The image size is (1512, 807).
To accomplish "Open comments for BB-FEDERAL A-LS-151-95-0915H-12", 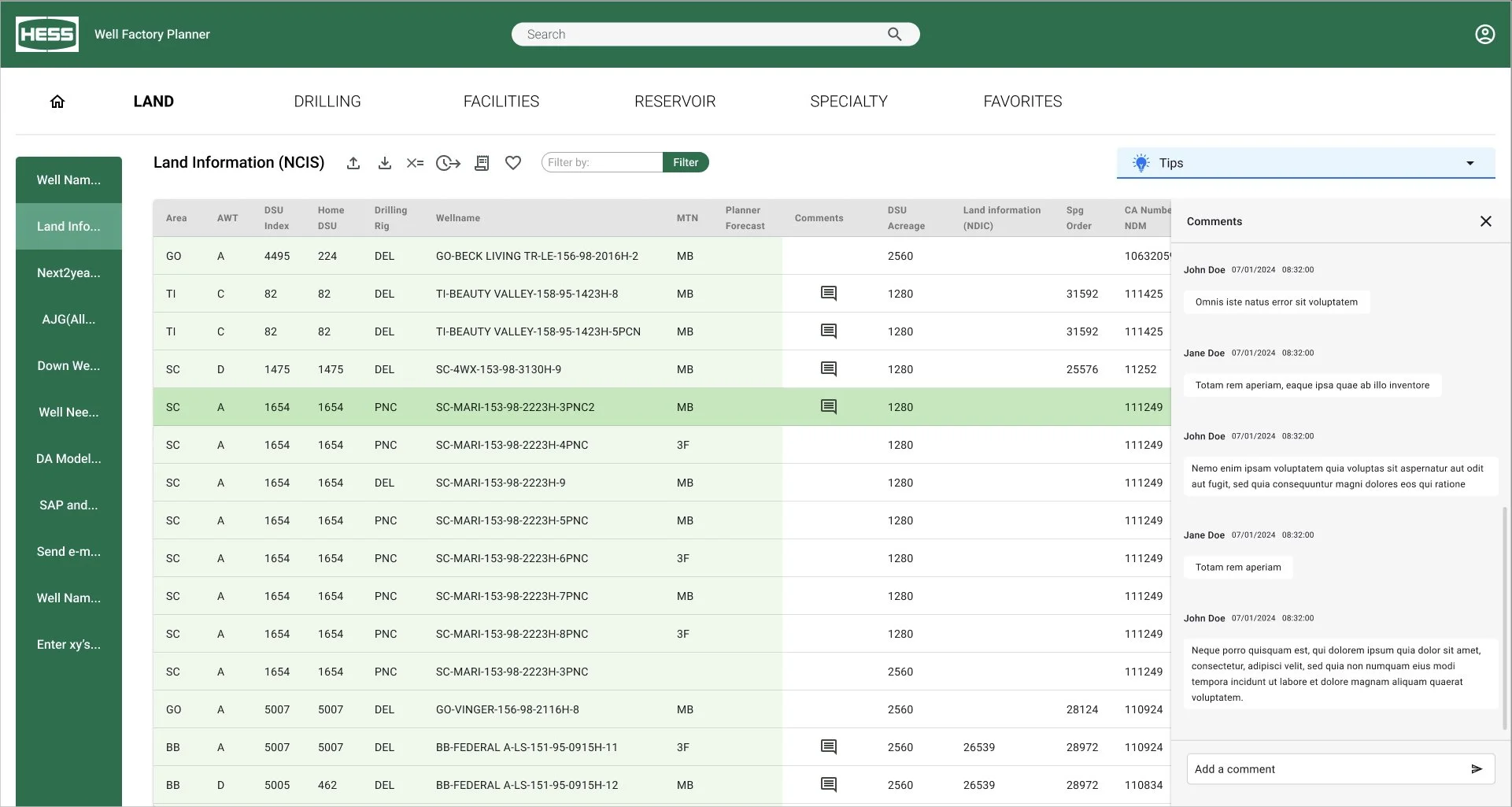I will (x=829, y=785).
